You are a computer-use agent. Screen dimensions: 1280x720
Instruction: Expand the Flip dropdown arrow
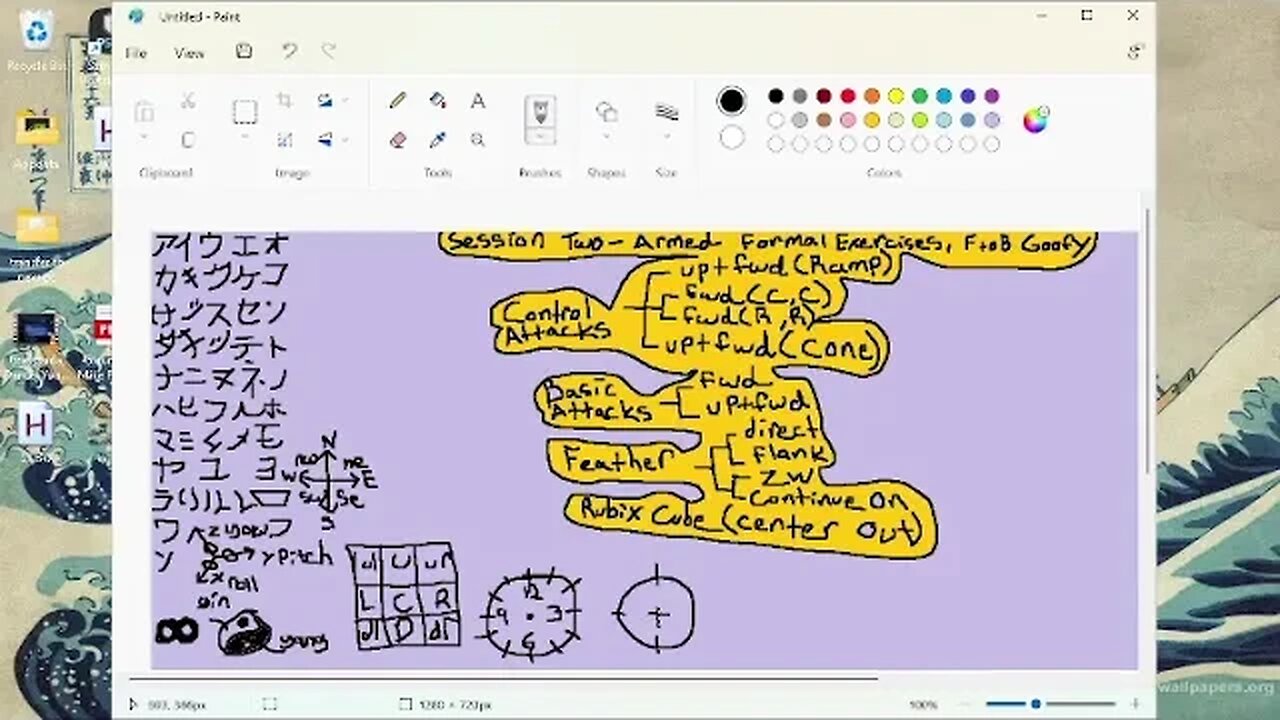coord(345,140)
